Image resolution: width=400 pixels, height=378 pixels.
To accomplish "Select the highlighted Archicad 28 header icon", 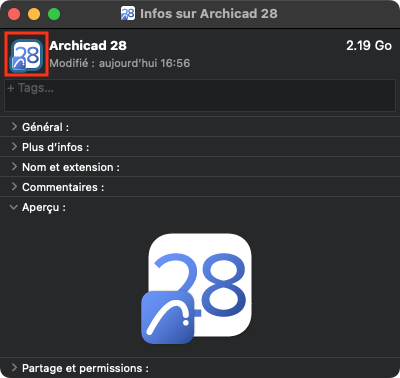I will pos(27,55).
